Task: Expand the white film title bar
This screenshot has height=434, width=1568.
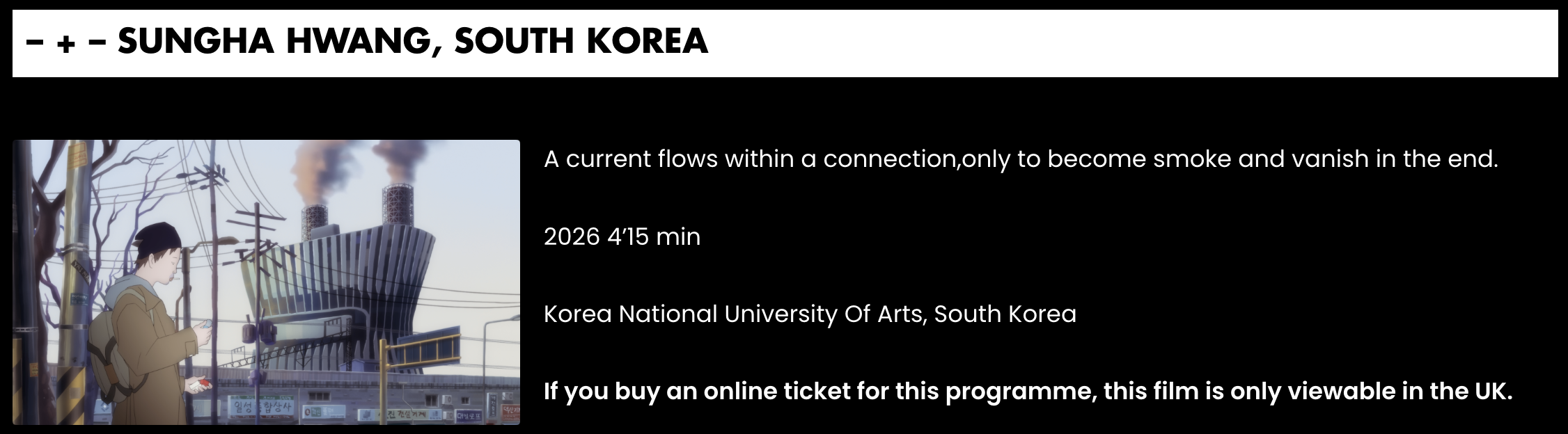Action: coord(785,43)
